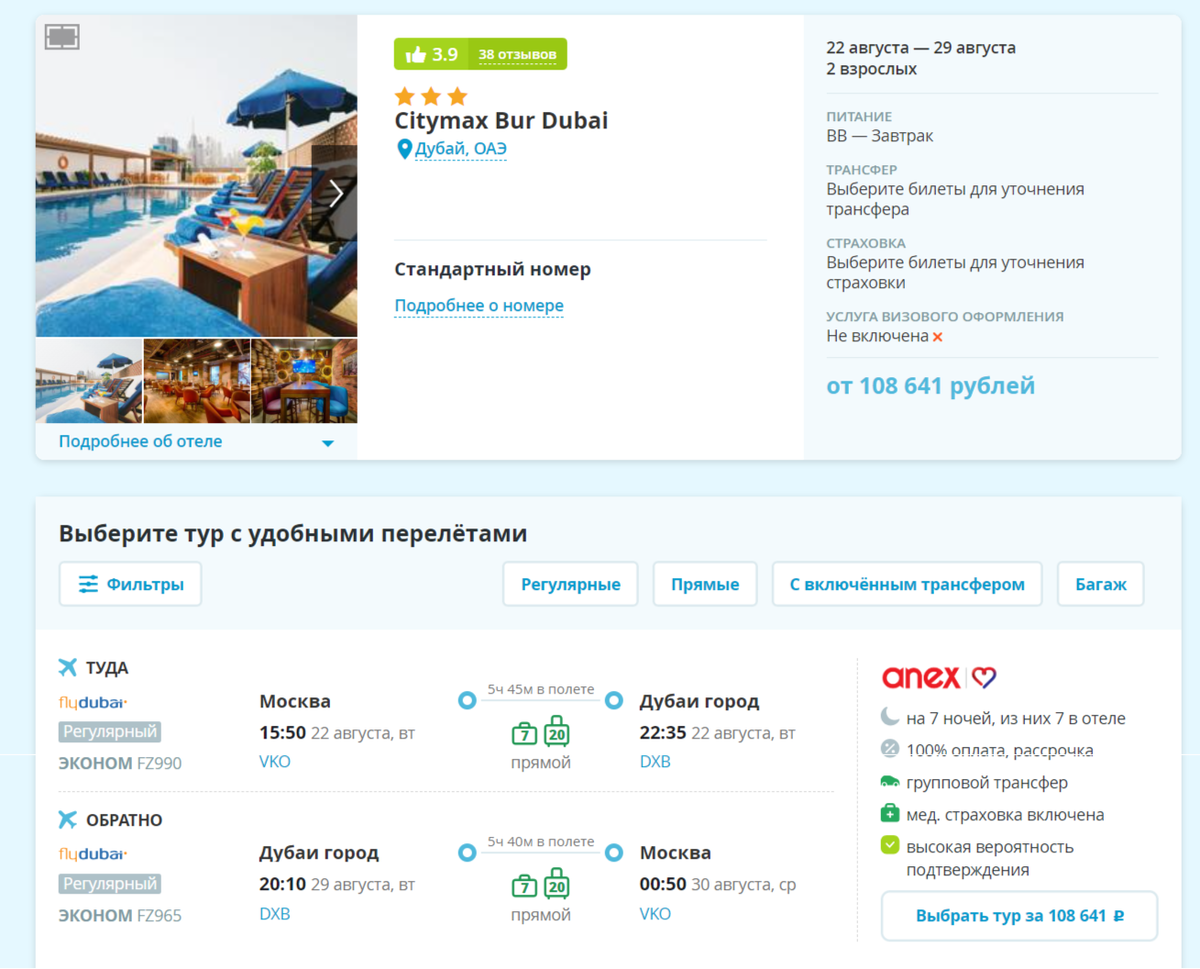1200x969 pixels.
Task: Click Регулярный badge on outbound flight
Action: pos(110,732)
